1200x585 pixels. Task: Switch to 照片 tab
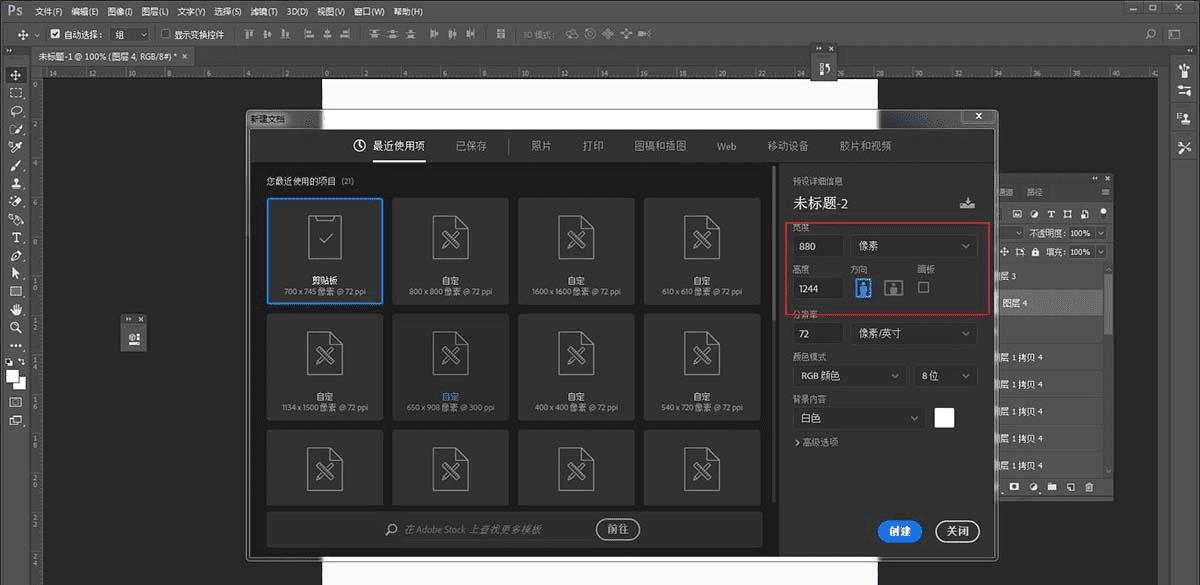[x=541, y=146]
